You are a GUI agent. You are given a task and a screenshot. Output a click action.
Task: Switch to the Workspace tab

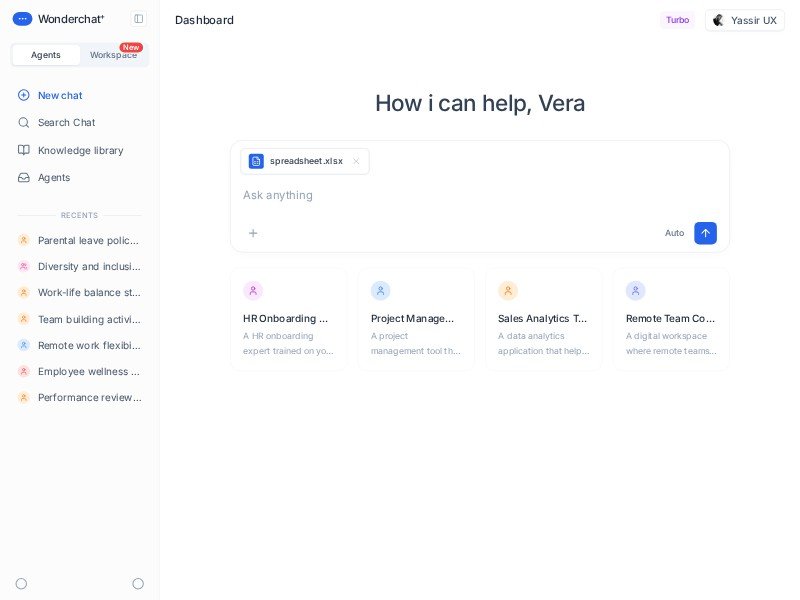113,55
